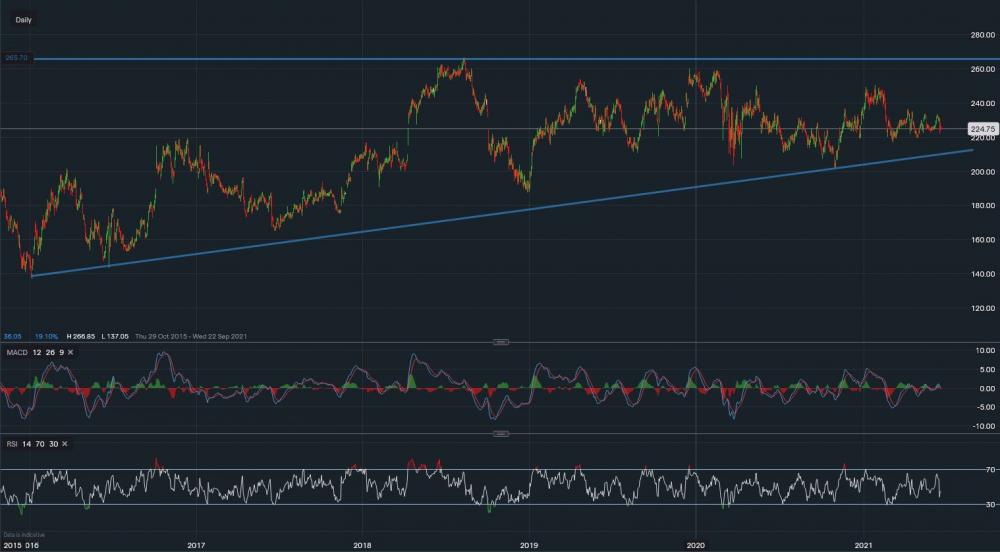Click the RSI indicator label
Image resolution: width=1000 pixels, height=552 pixels.
point(10,442)
